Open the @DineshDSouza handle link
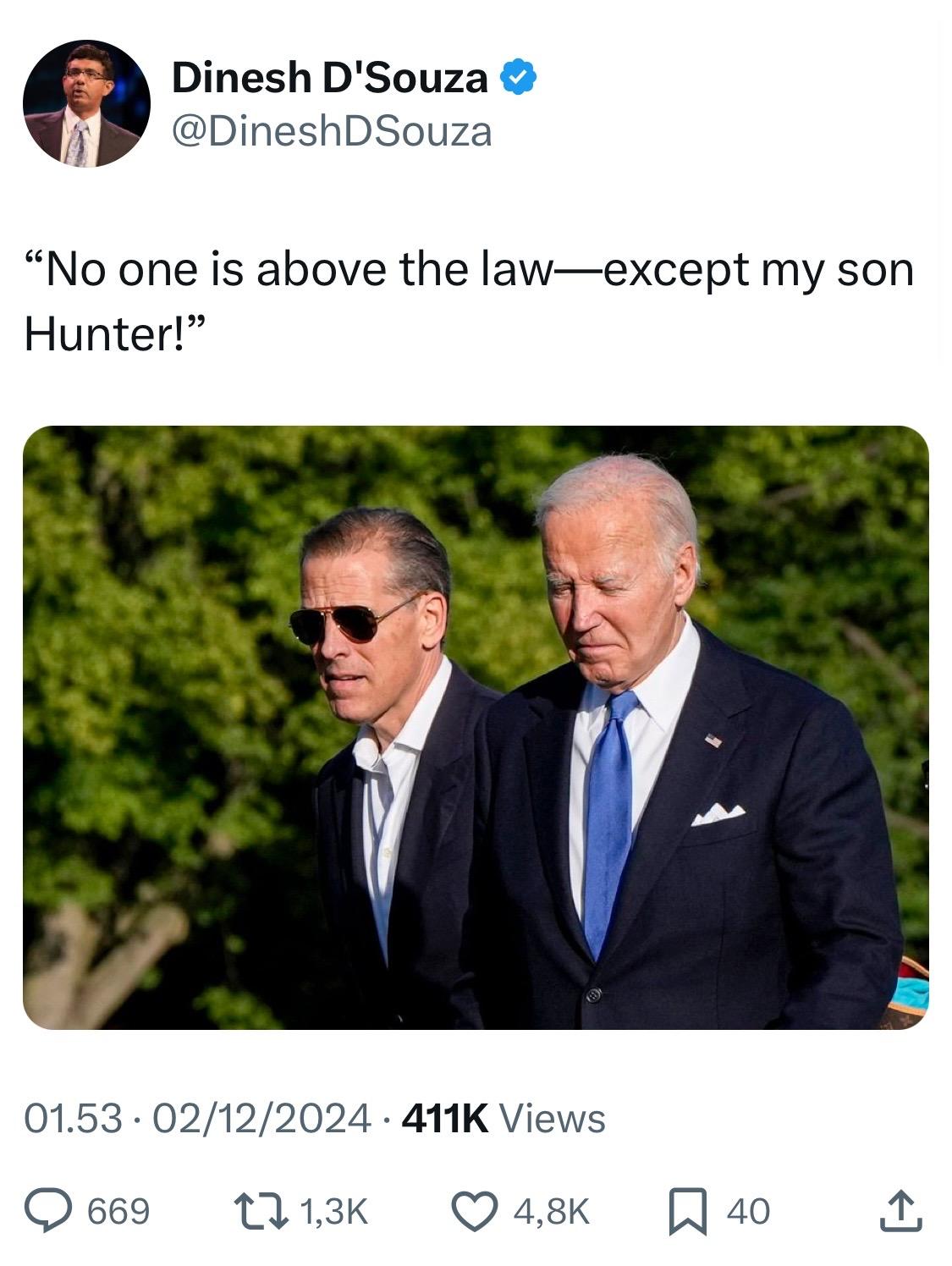952x1266 pixels. click(331, 131)
